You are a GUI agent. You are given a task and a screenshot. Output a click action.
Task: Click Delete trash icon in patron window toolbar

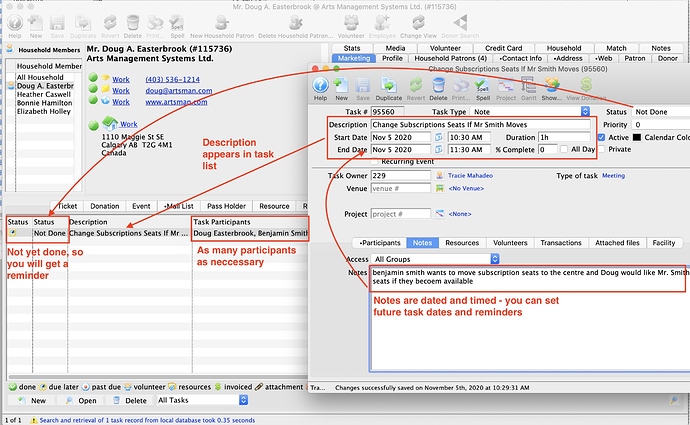132,23
